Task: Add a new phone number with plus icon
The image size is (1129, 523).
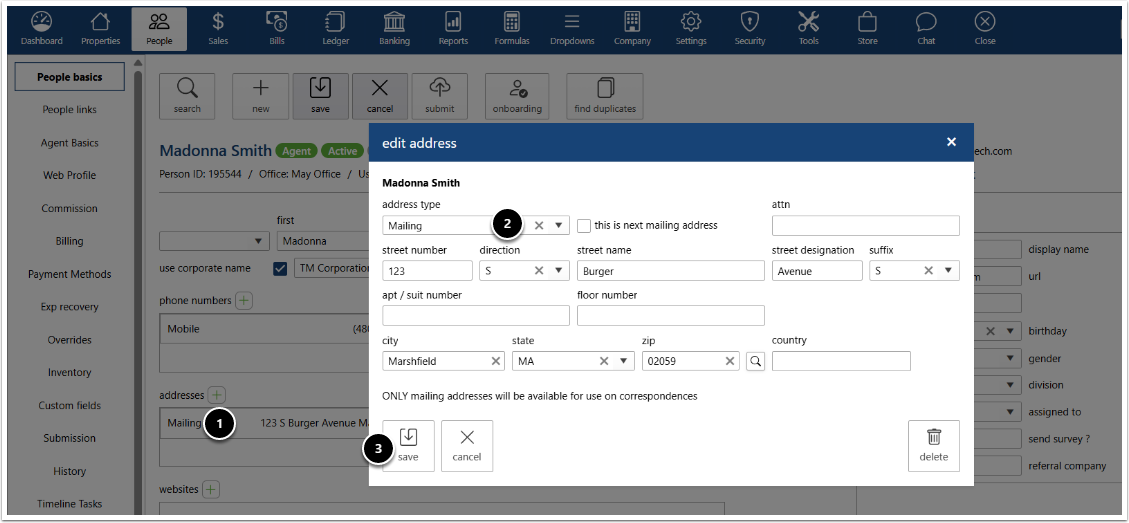Action: pyautogui.click(x=244, y=300)
